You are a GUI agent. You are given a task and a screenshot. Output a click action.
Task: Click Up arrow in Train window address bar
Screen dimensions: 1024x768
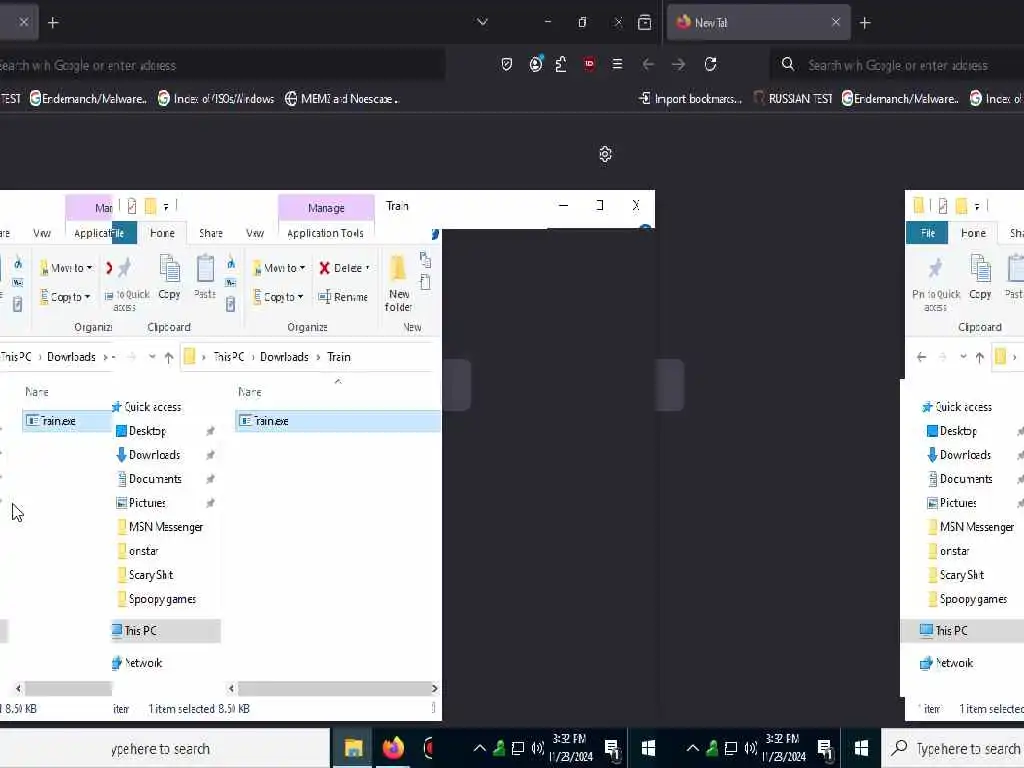[x=169, y=357]
